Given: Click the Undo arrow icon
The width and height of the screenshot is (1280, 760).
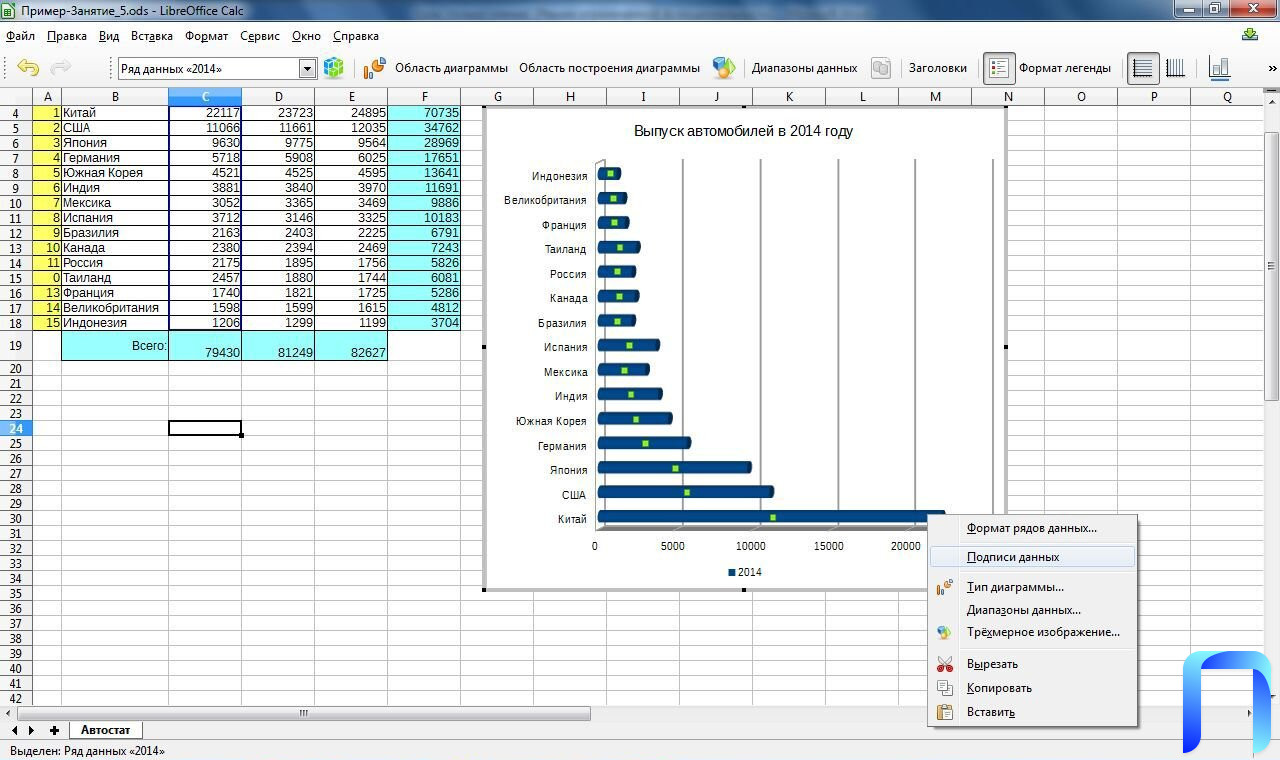Looking at the screenshot, I should (x=28, y=68).
